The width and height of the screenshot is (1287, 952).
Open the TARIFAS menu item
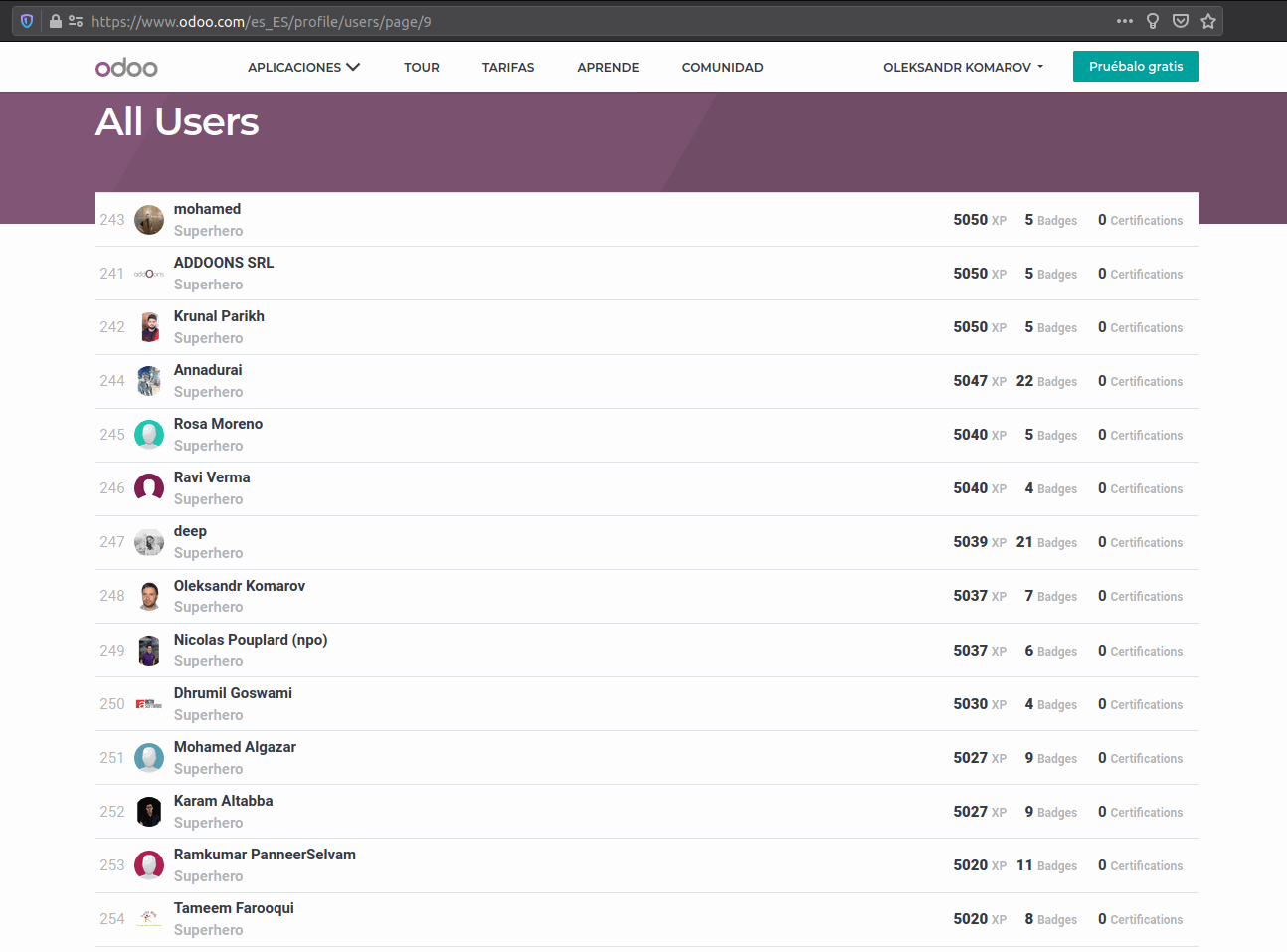pyautogui.click(x=508, y=67)
